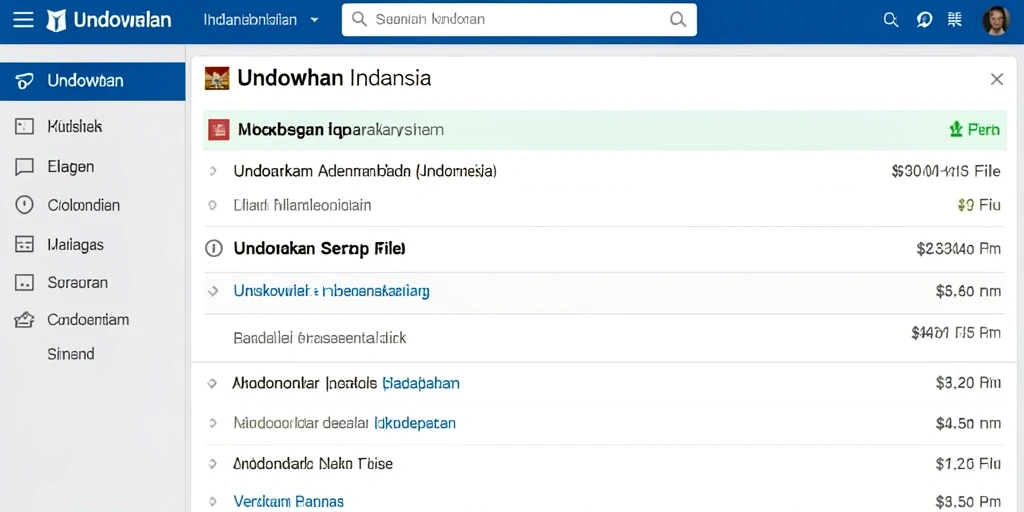1024x512 pixels.
Task: Open Kudshek in the sidebar
Action: (x=75, y=126)
